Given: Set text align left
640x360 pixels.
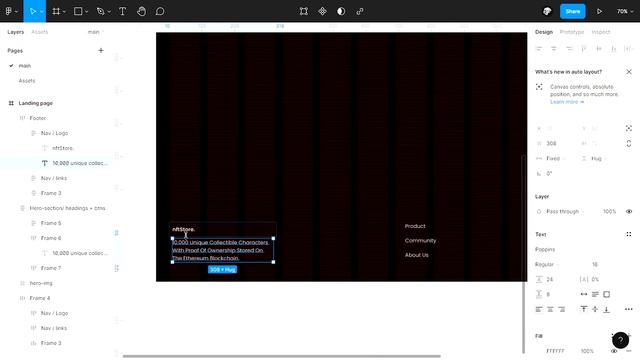Looking at the screenshot, I should coord(539,309).
